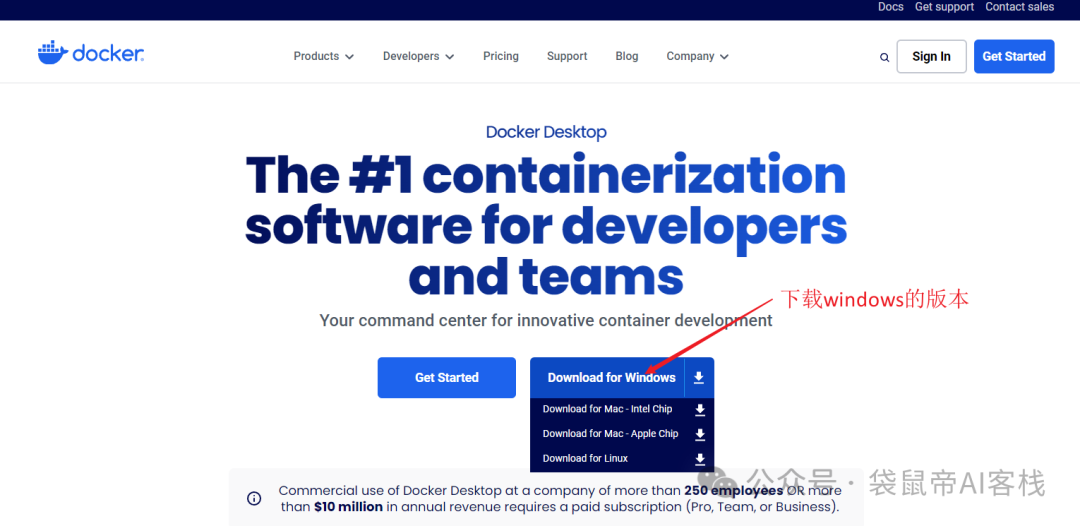Screen dimensions: 1080x526
Task: Open the Blog page
Action: [627, 56]
